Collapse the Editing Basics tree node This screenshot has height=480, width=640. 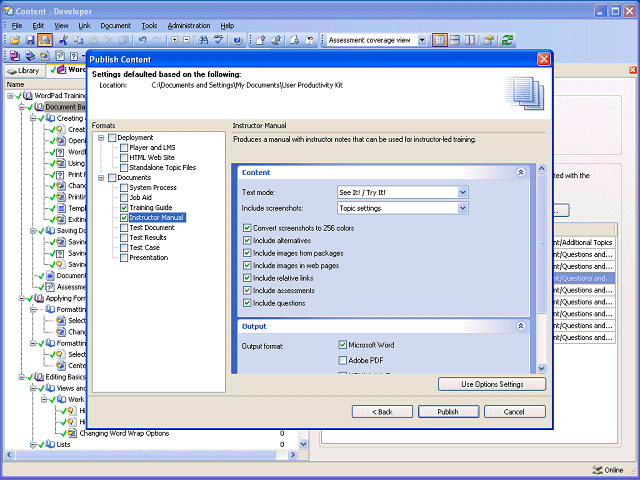tap(22, 377)
